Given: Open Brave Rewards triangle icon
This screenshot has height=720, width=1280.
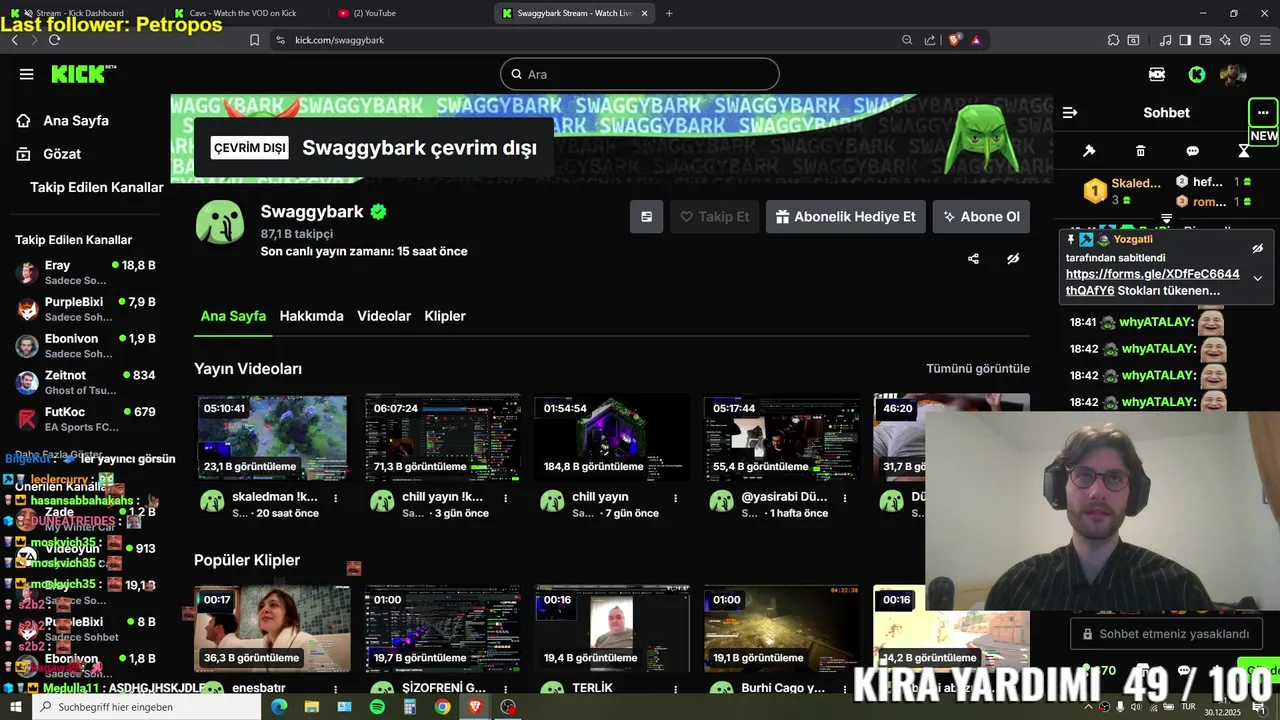Looking at the screenshot, I should point(976,40).
